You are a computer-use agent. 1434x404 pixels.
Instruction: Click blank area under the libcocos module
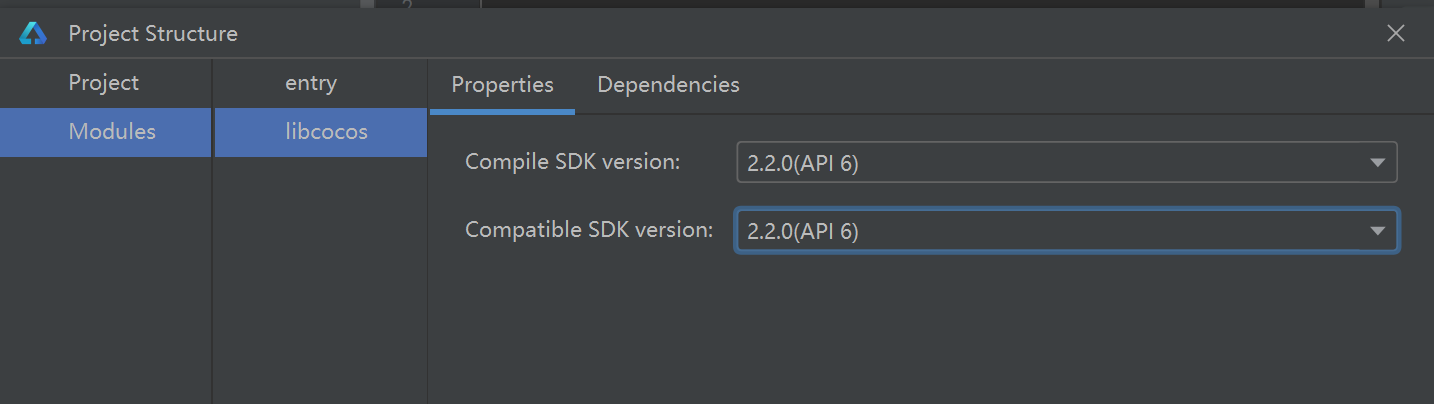[320, 280]
